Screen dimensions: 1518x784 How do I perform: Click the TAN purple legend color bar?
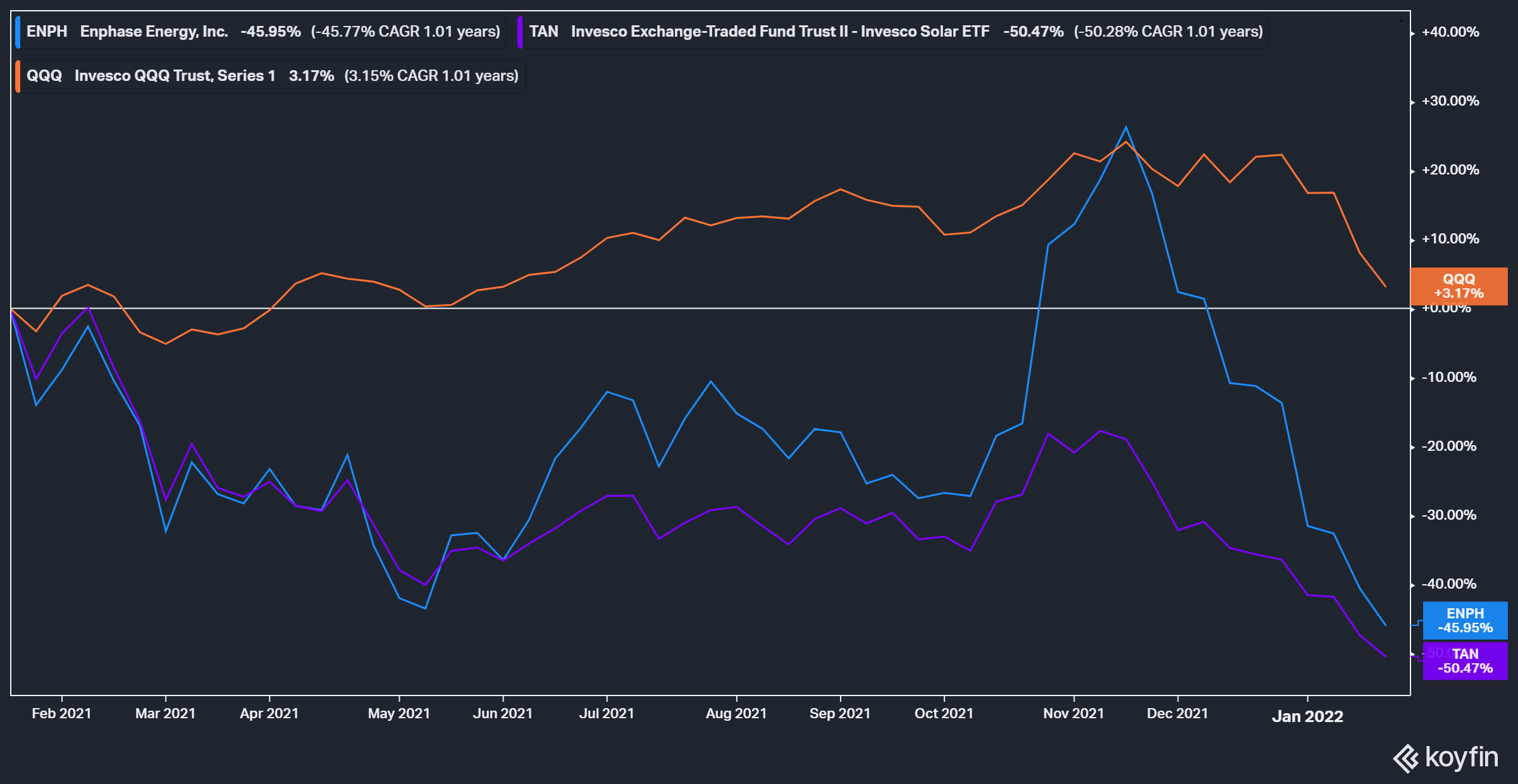pyautogui.click(x=520, y=32)
